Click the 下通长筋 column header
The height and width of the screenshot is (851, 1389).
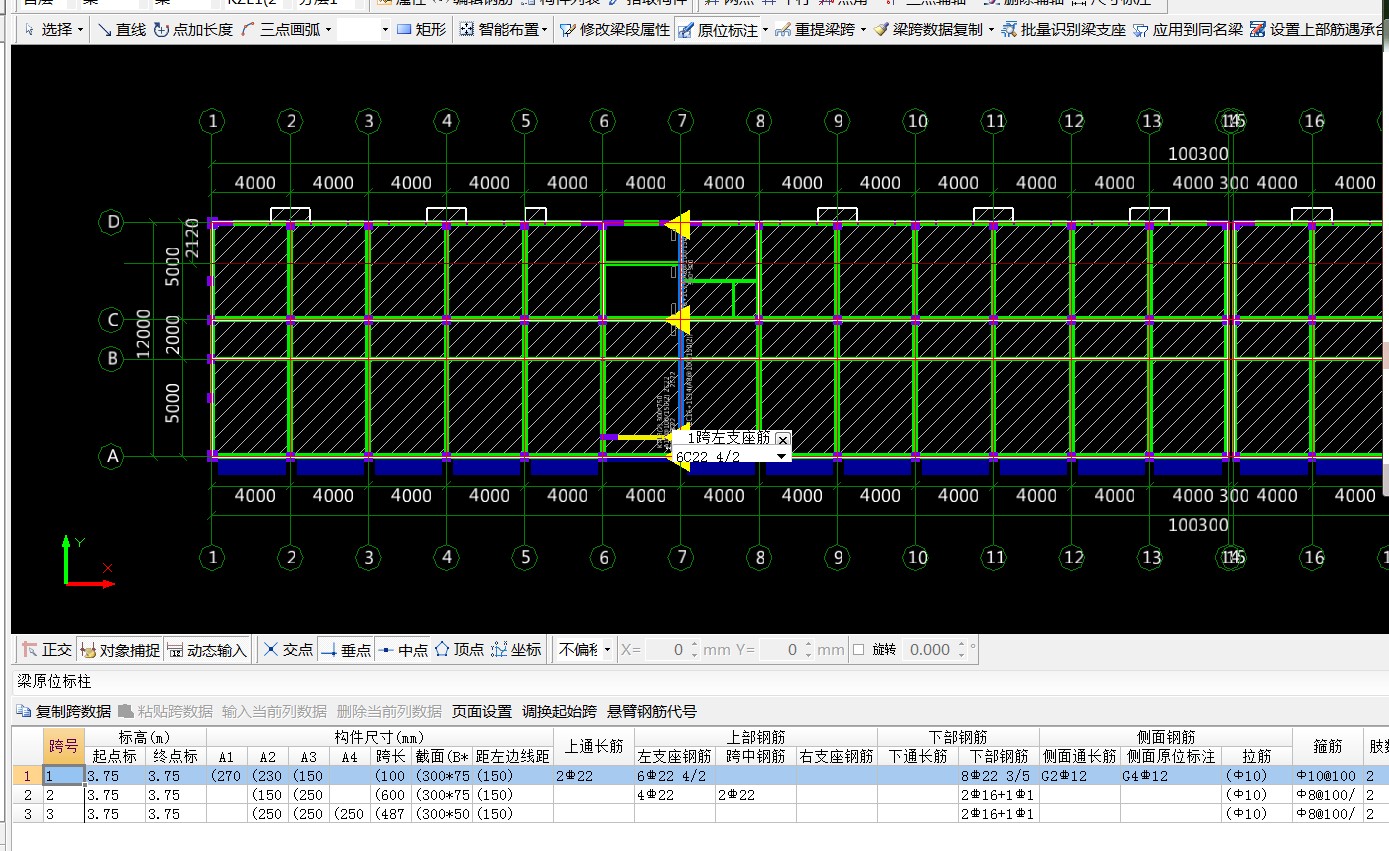pyautogui.click(x=918, y=757)
